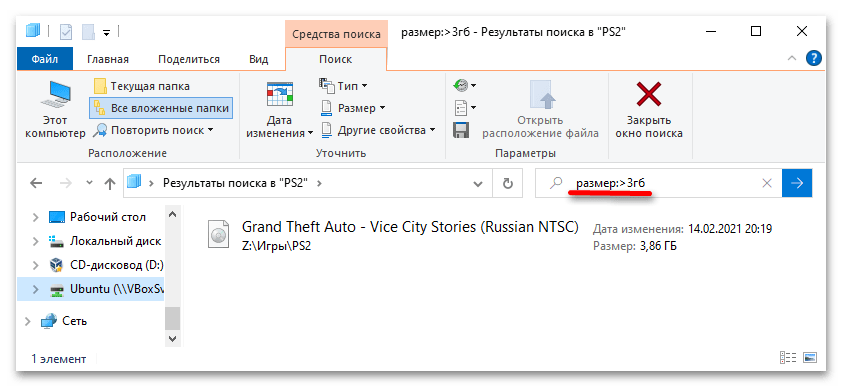The width and height of the screenshot is (842, 387).
Task: Click the navigation pane scrollbar thumb
Action: [x=172, y=318]
